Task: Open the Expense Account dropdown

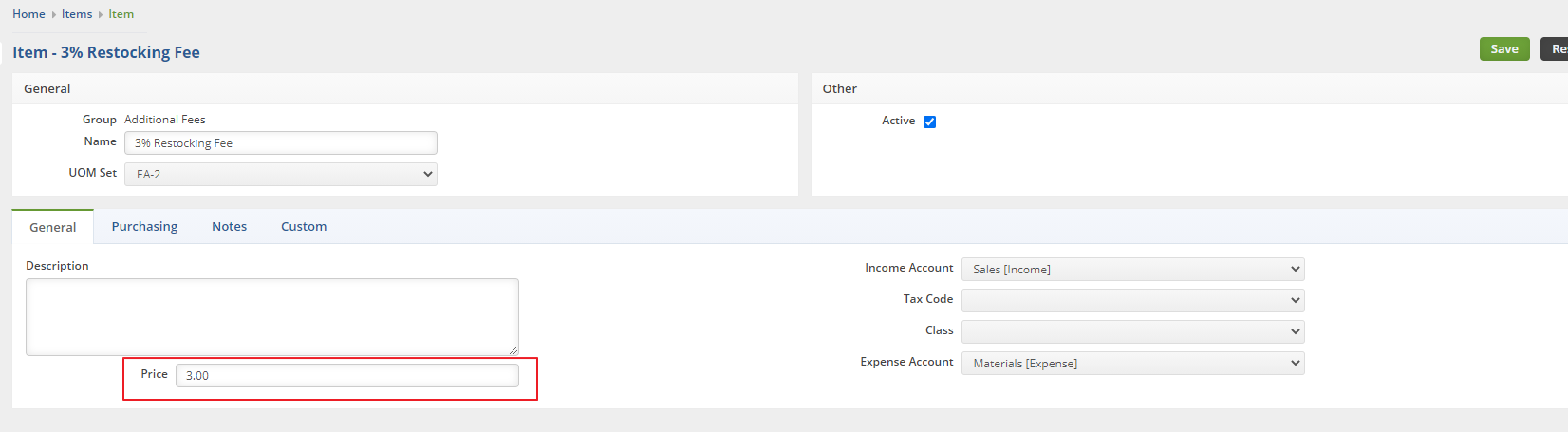Action: (x=1132, y=364)
